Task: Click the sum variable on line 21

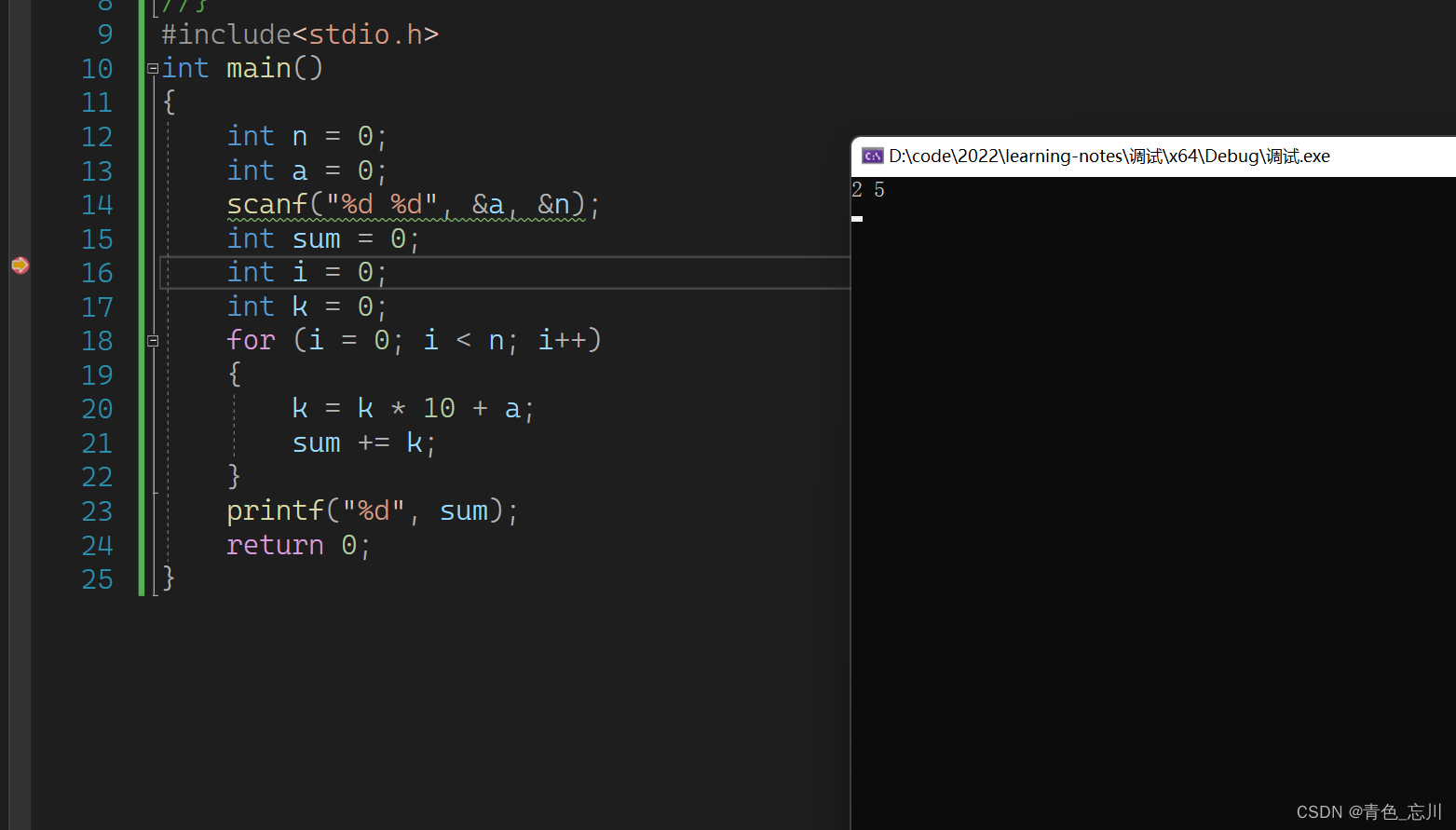Action: tap(316, 443)
